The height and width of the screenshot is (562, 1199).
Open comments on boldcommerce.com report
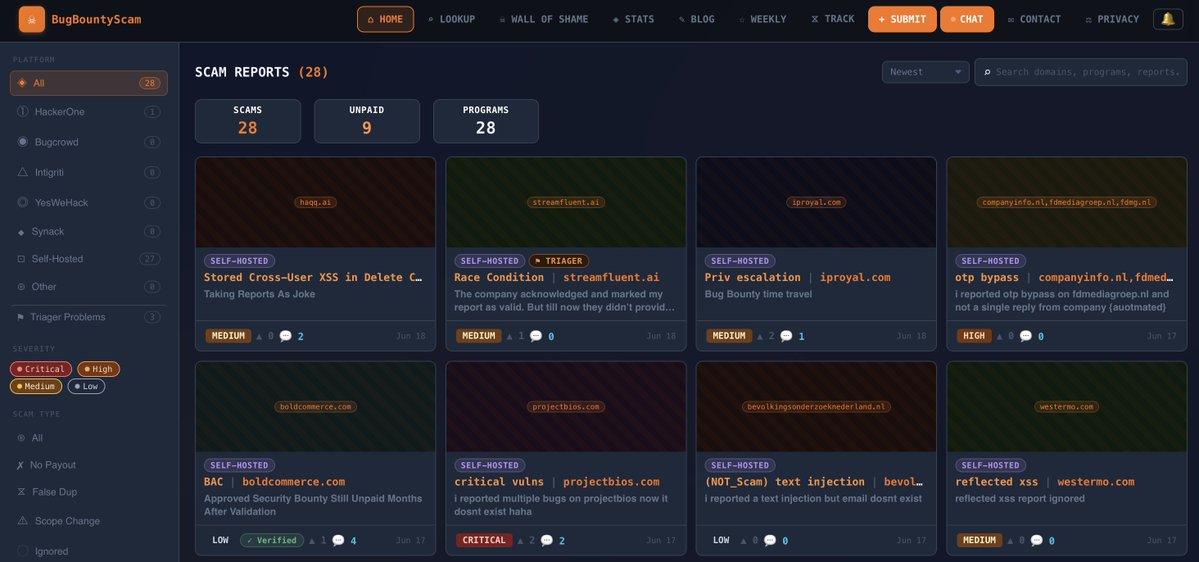coord(344,541)
